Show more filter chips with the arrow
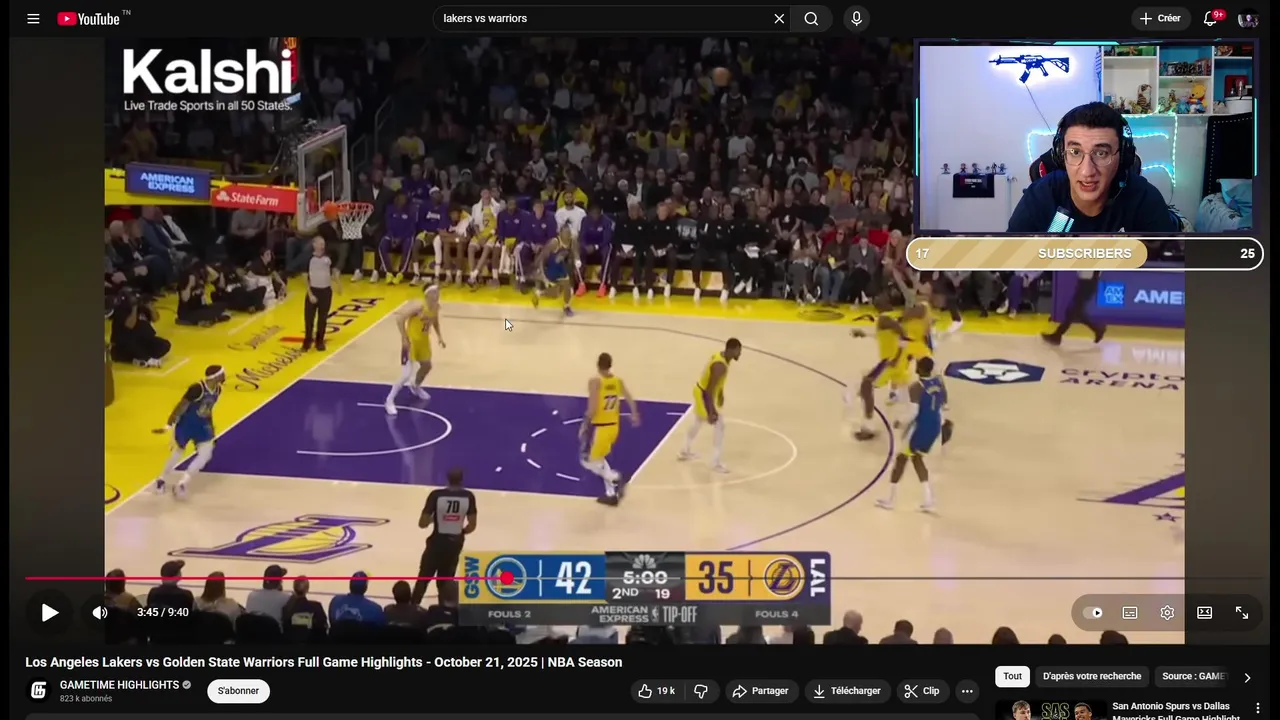 [x=1247, y=677]
